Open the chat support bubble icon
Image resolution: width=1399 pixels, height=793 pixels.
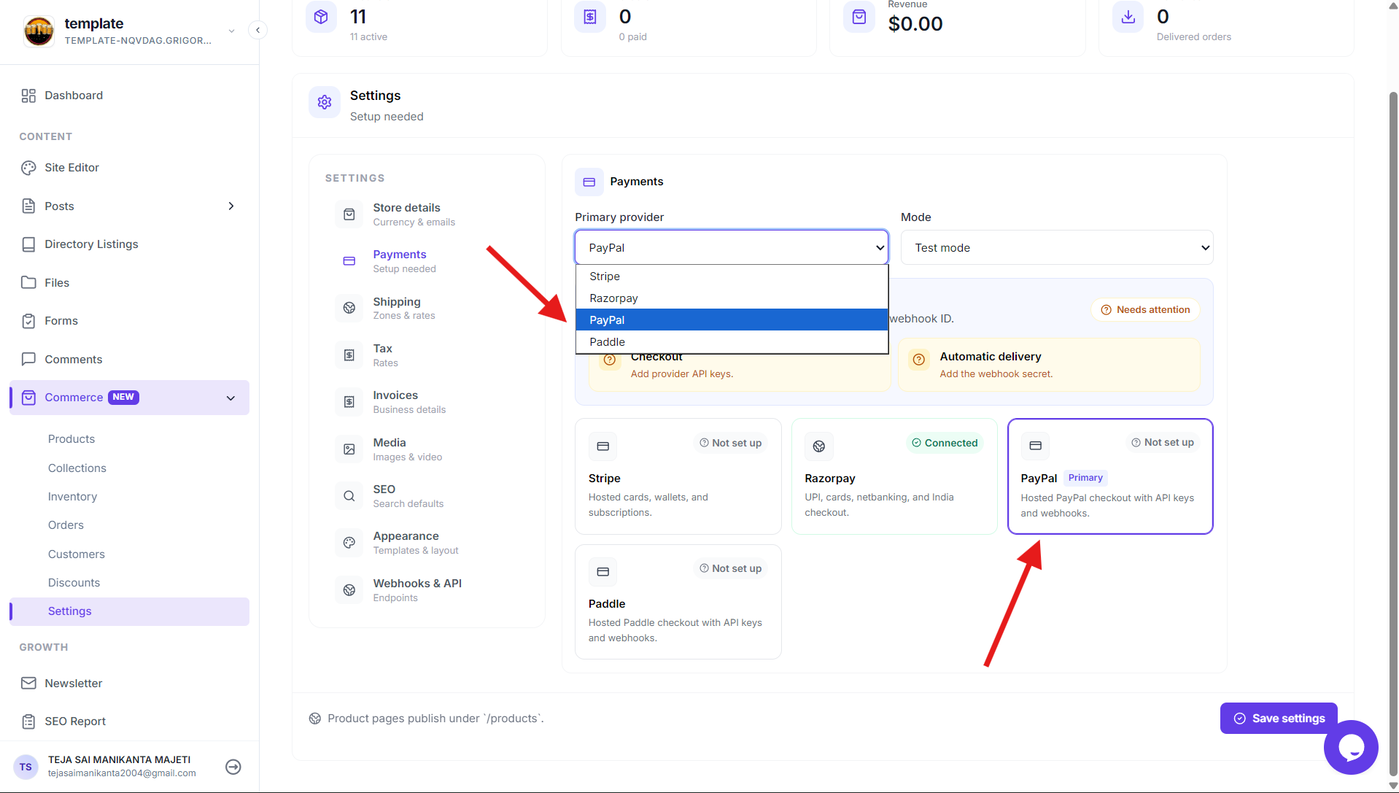click(x=1351, y=747)
